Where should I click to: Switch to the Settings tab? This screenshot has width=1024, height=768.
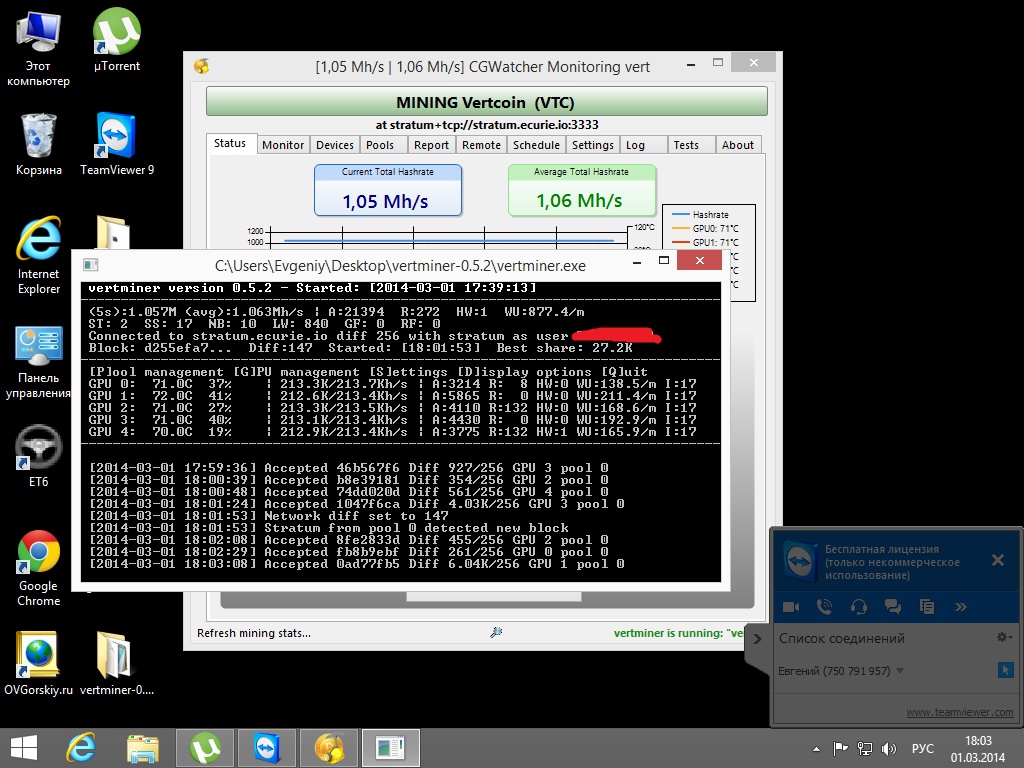click(x=593, y=145)
